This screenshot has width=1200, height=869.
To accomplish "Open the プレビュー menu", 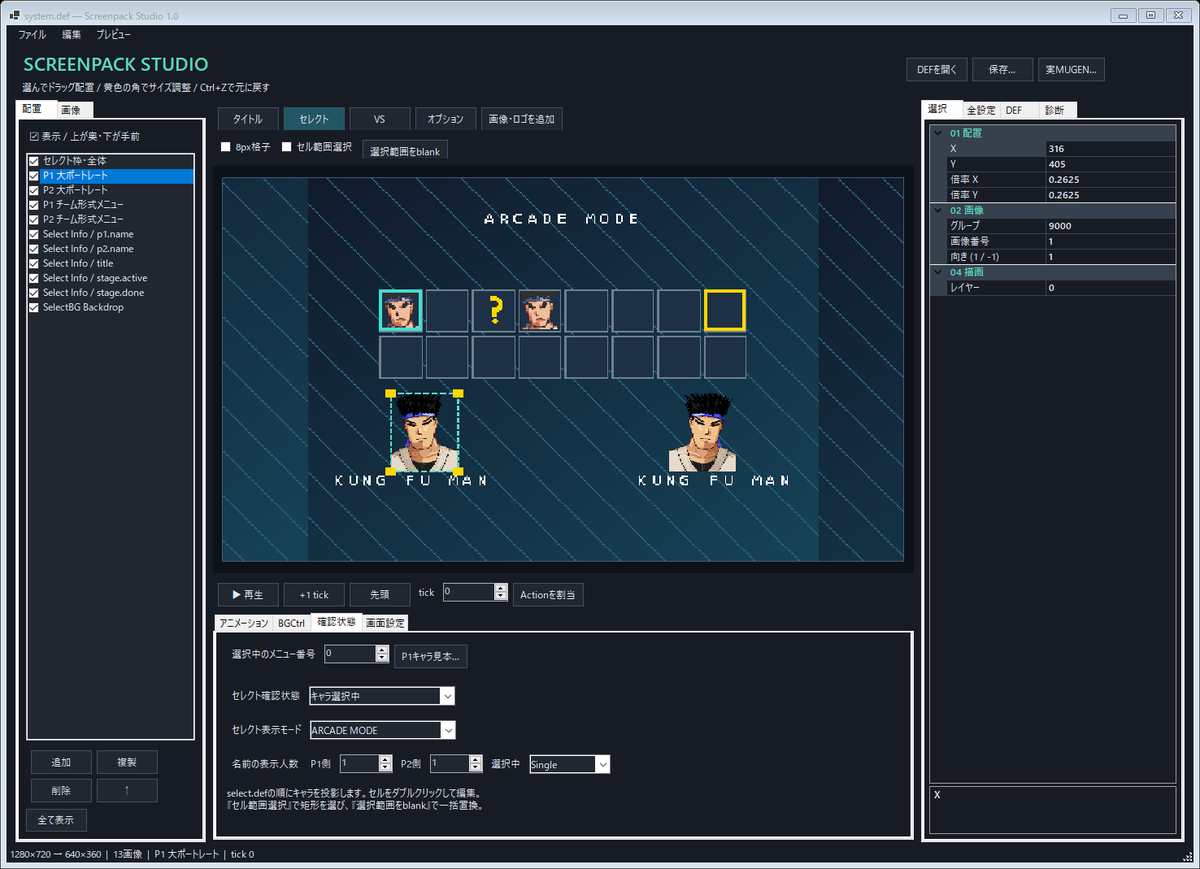I will coord(113,34).
